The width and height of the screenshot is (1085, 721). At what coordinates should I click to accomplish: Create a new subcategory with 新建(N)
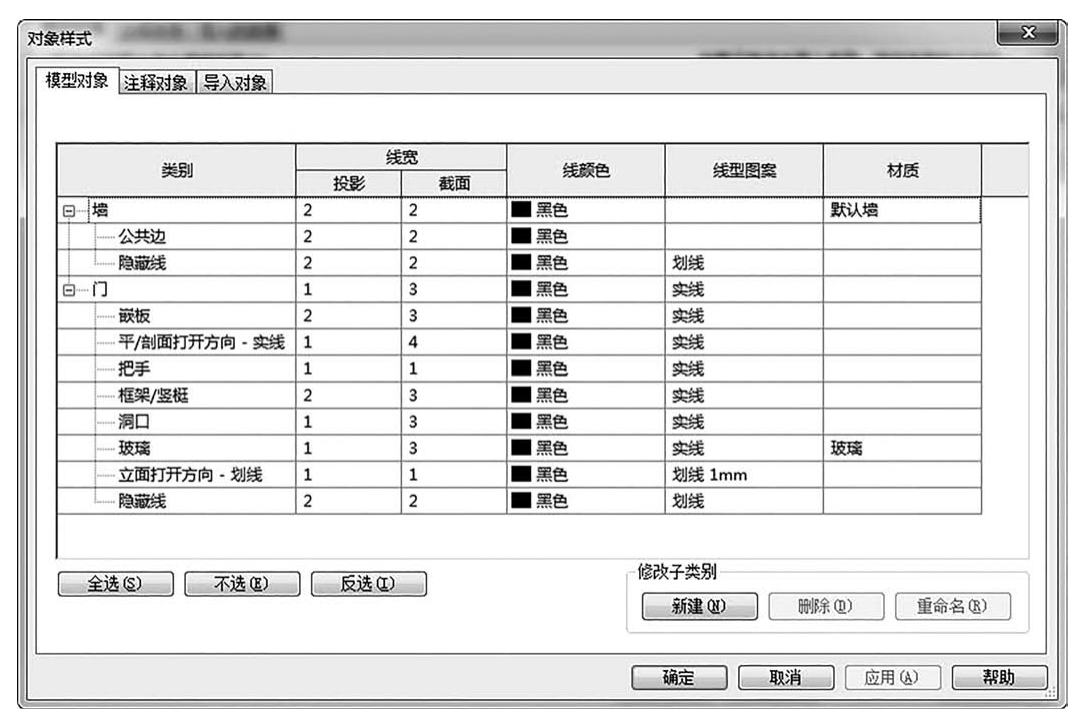tap(699, 607)
